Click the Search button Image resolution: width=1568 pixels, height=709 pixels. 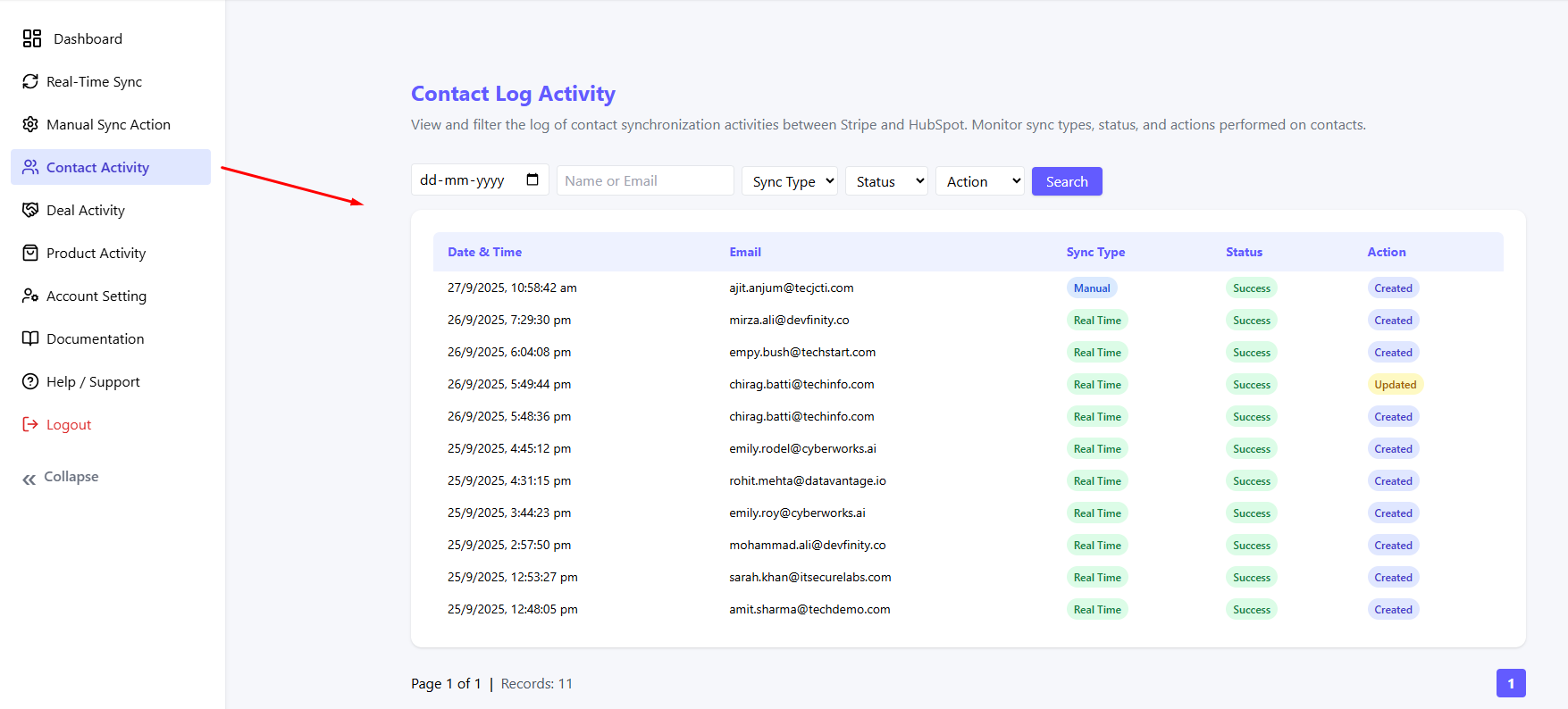click(x=1067, y=181)
